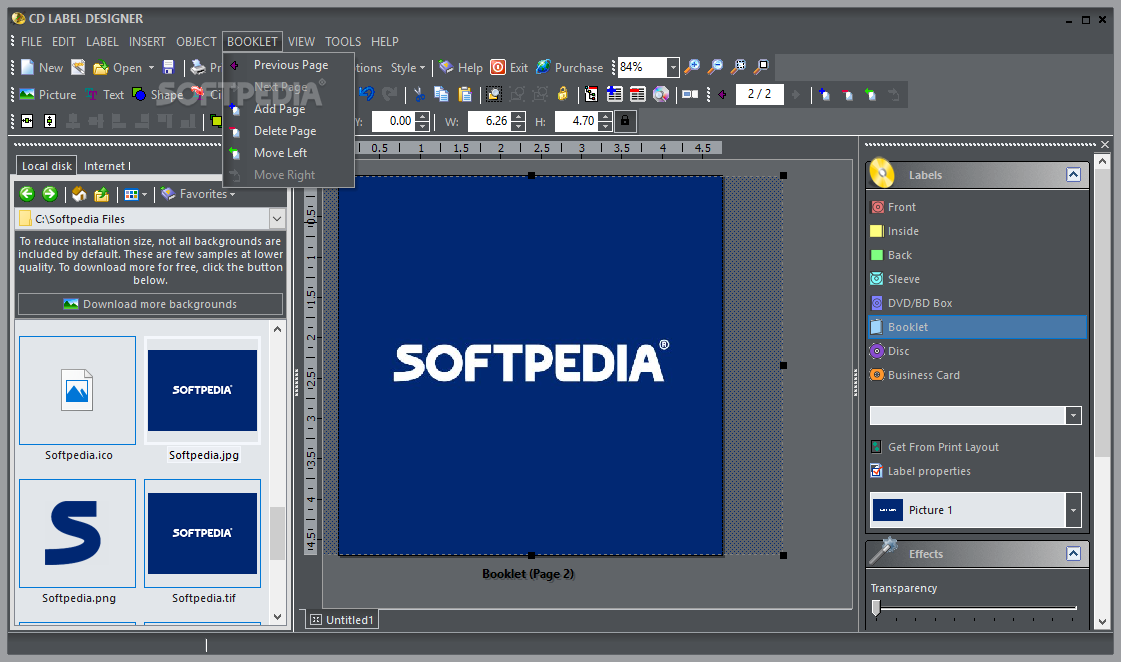The width and height of the screenshot is (1121, 662).
Task: Click the Transparency slider handle
Action: [x=876, y=608]
